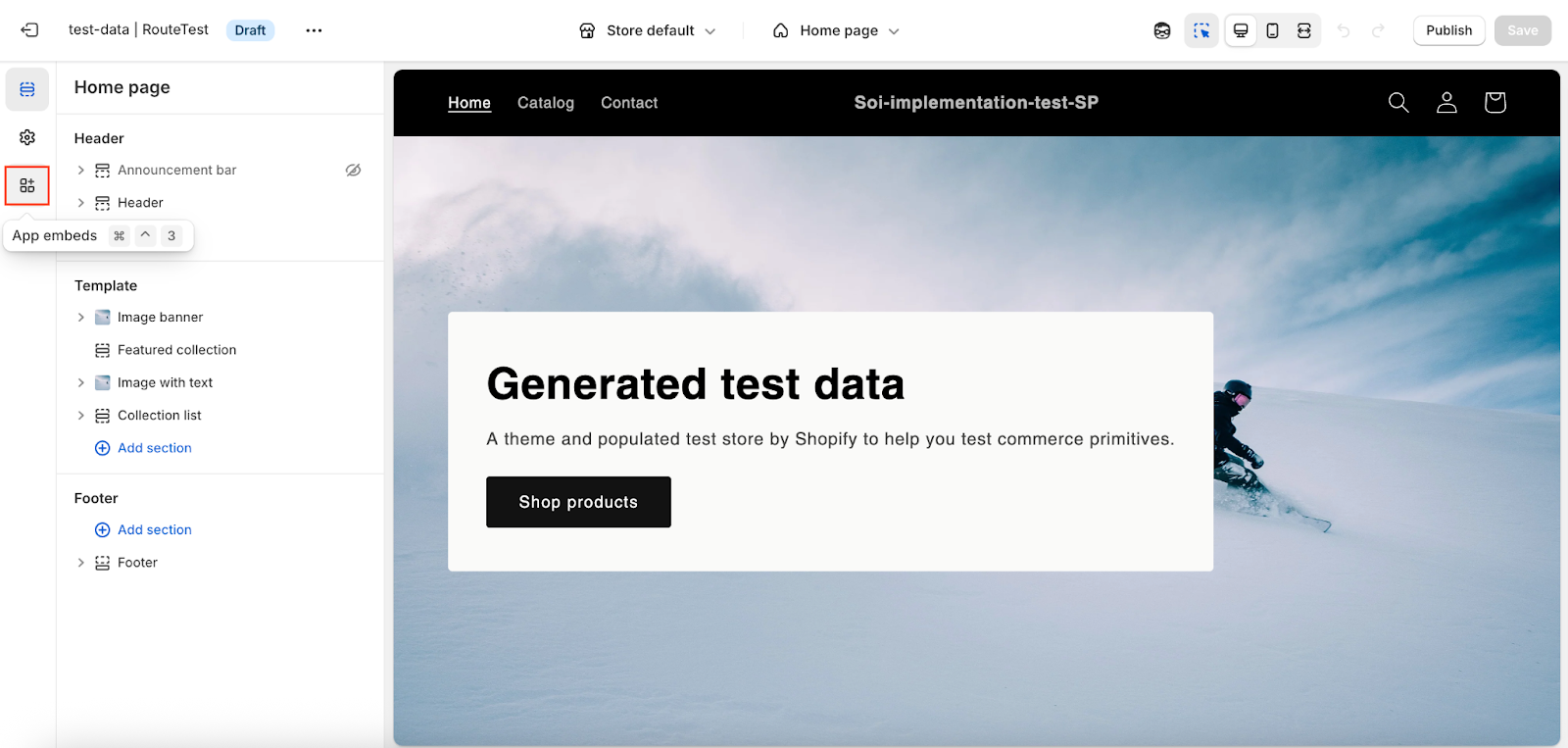
Task: Select the Sections sidebar icon
Action: click(27, 89)
